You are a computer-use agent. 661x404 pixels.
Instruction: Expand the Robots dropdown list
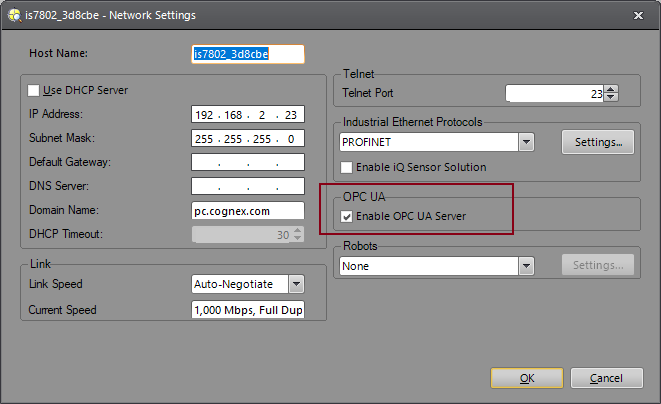[x=526, y=266]
